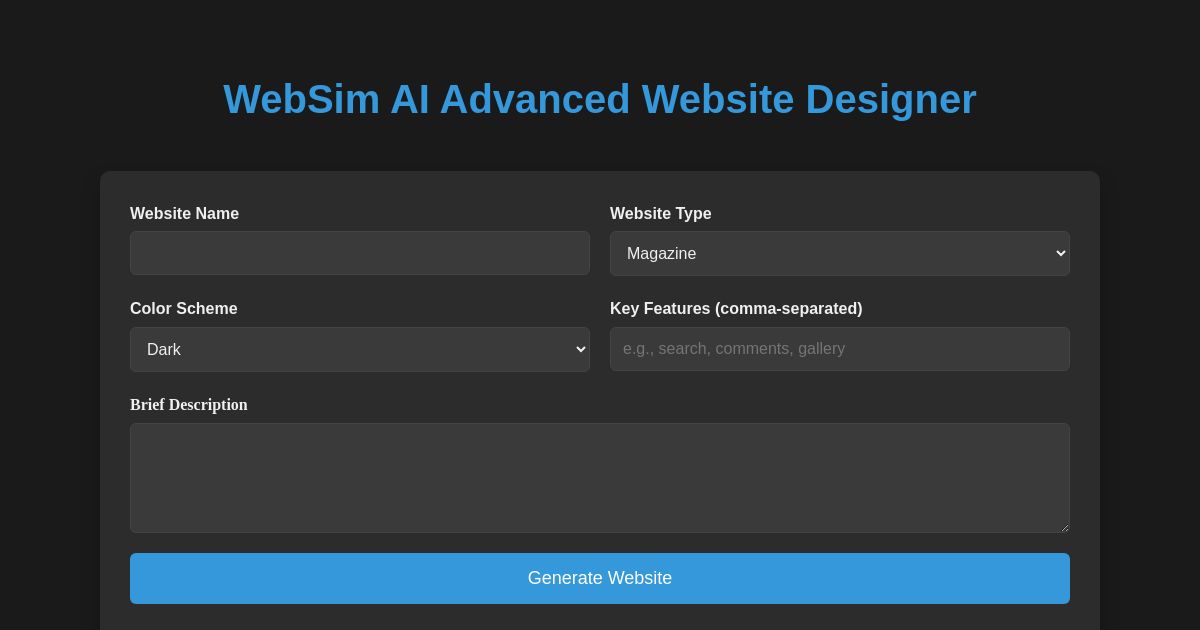The image size is (1200, 630).
Task: Focus the Website Name input field
Action: click(x=360, y=253)
